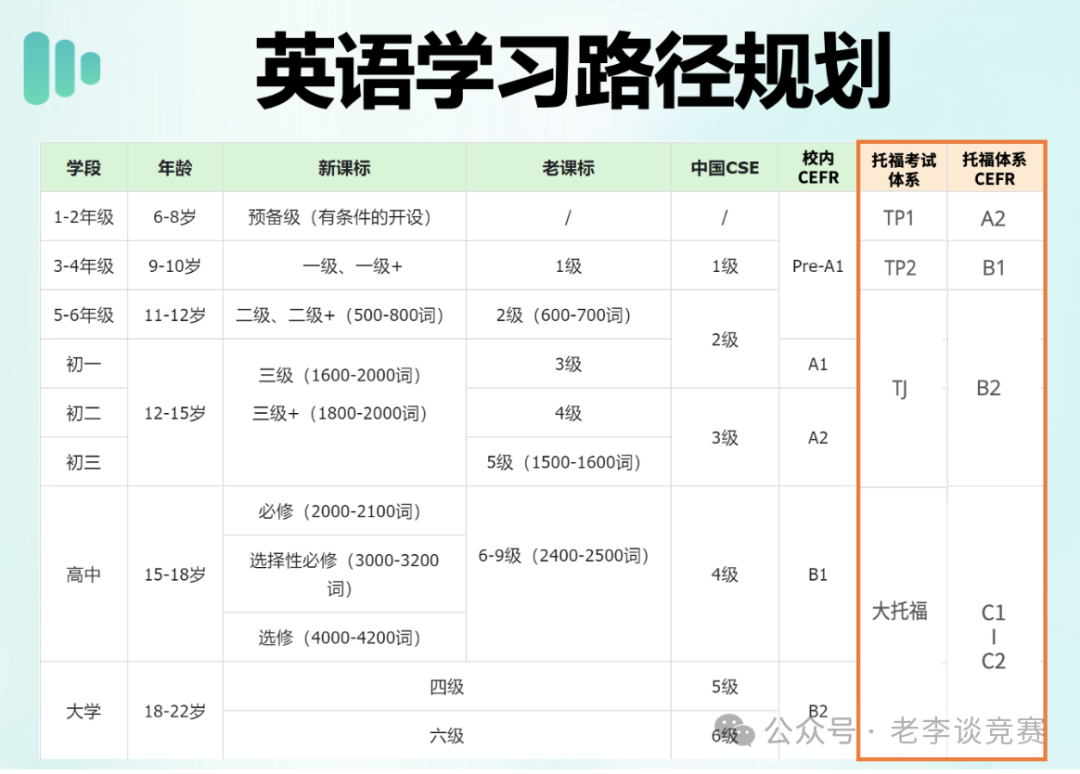Viewport: 1080px width, 774px height.
Task: Click the 15-18岁 age cell
Action: coord(175,574)
